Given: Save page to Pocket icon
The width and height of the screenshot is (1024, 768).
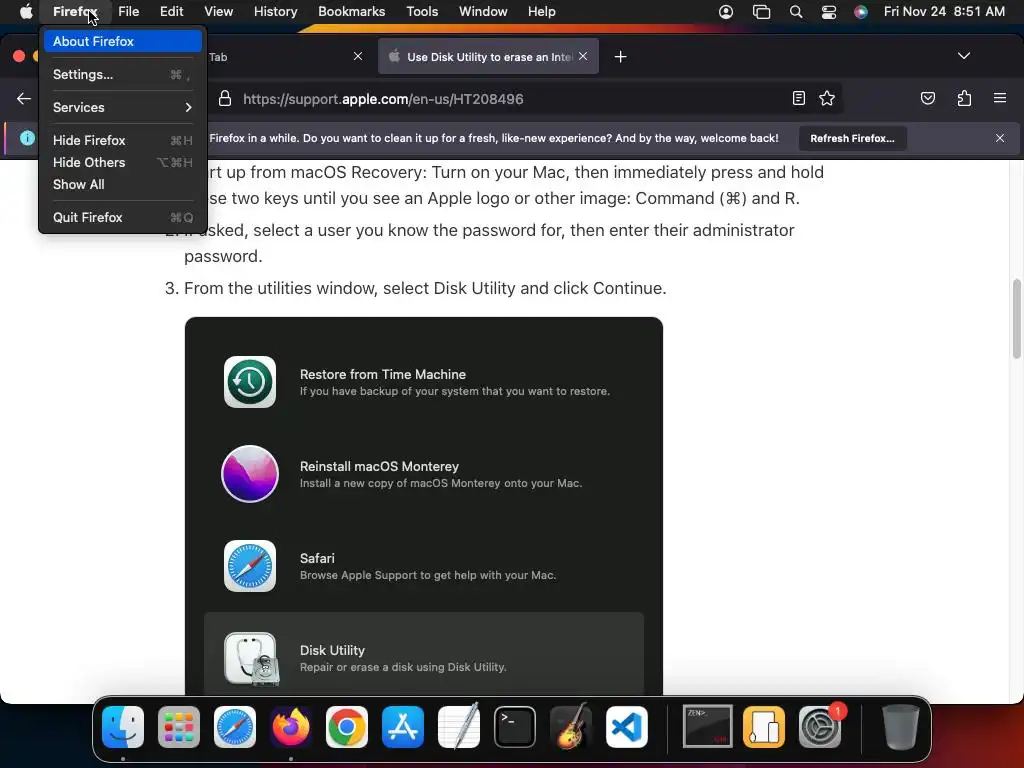Looking at the screenshot, I should pos(927,99).
